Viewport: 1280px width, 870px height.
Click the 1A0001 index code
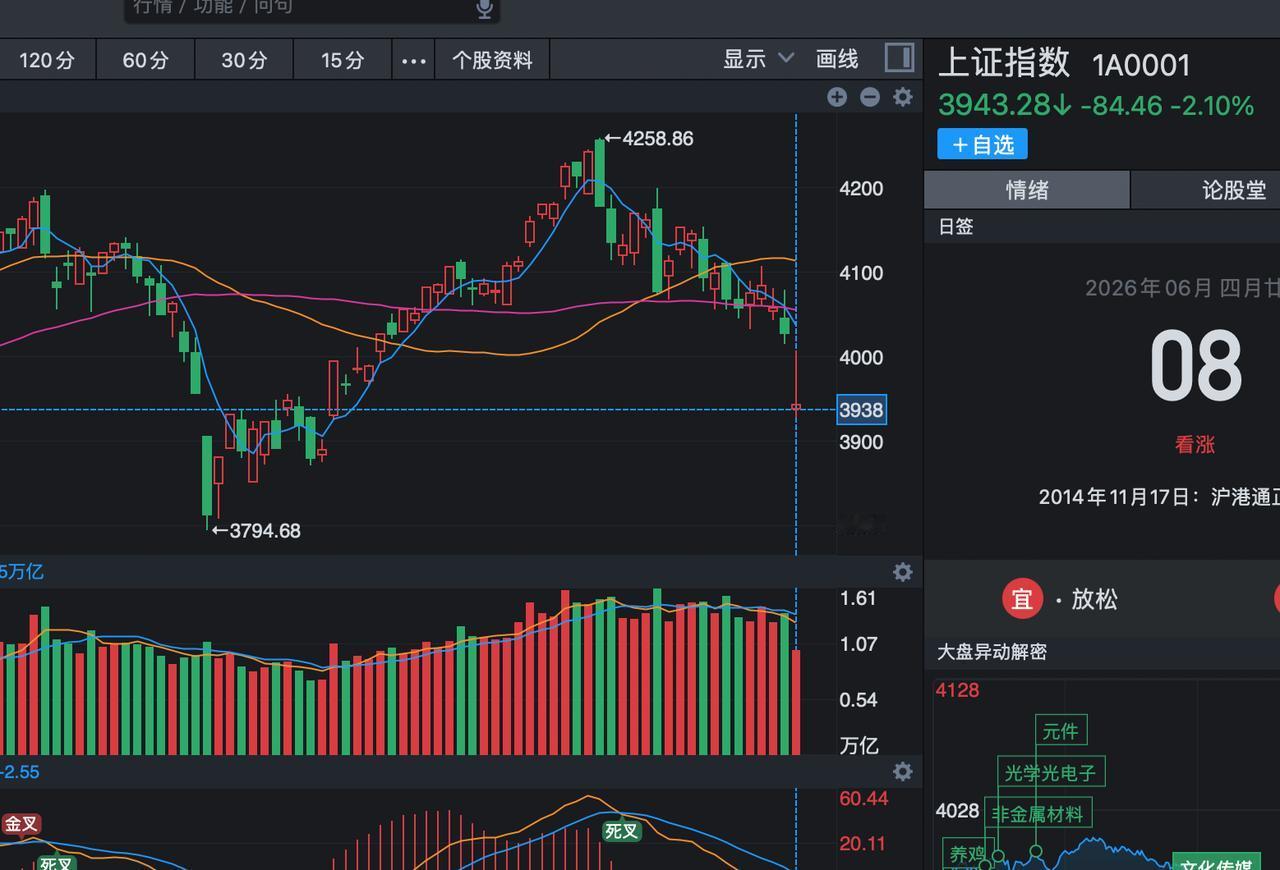[1141, 66]
